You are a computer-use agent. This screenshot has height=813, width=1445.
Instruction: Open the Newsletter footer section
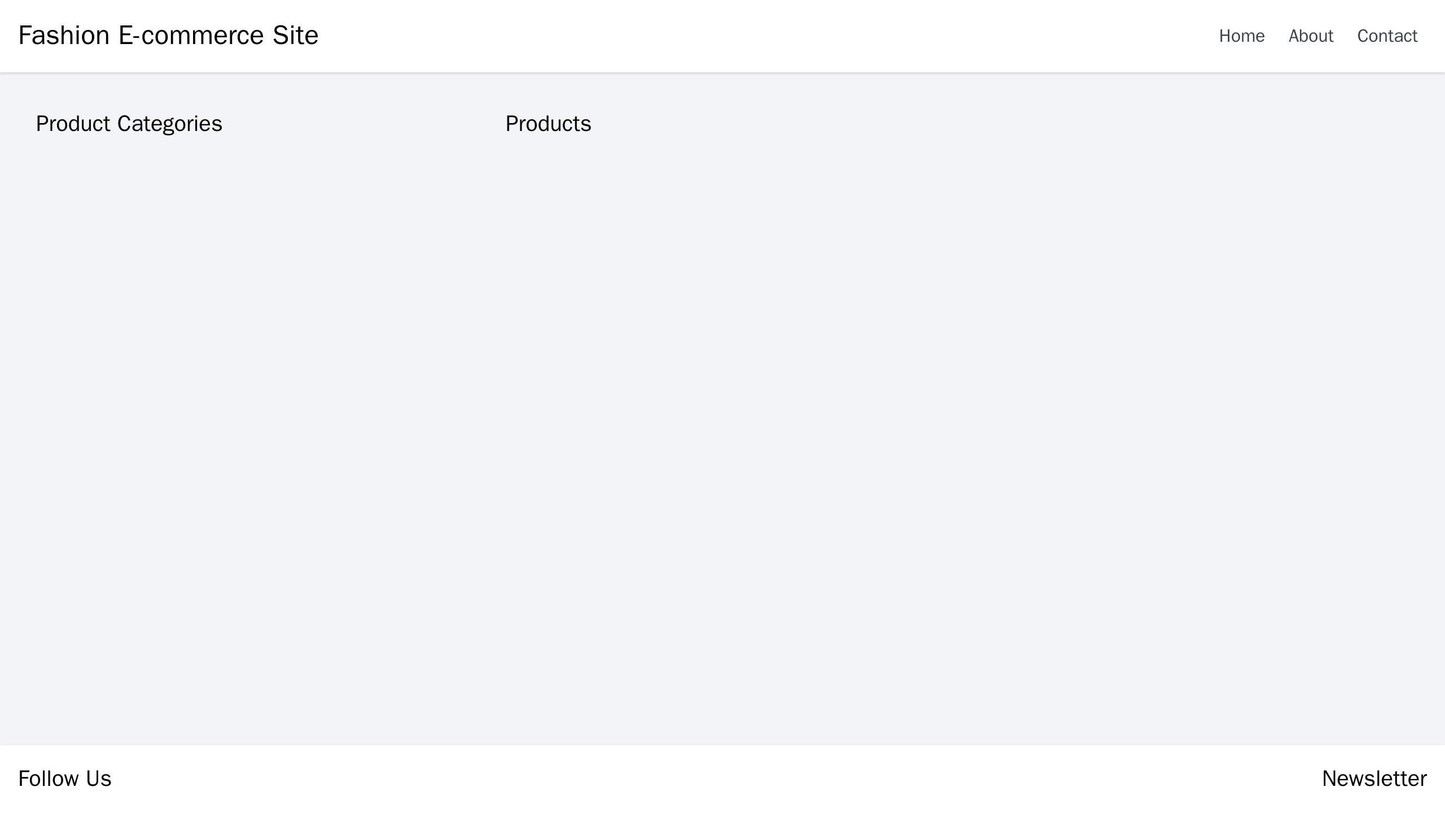[1374, 777]
